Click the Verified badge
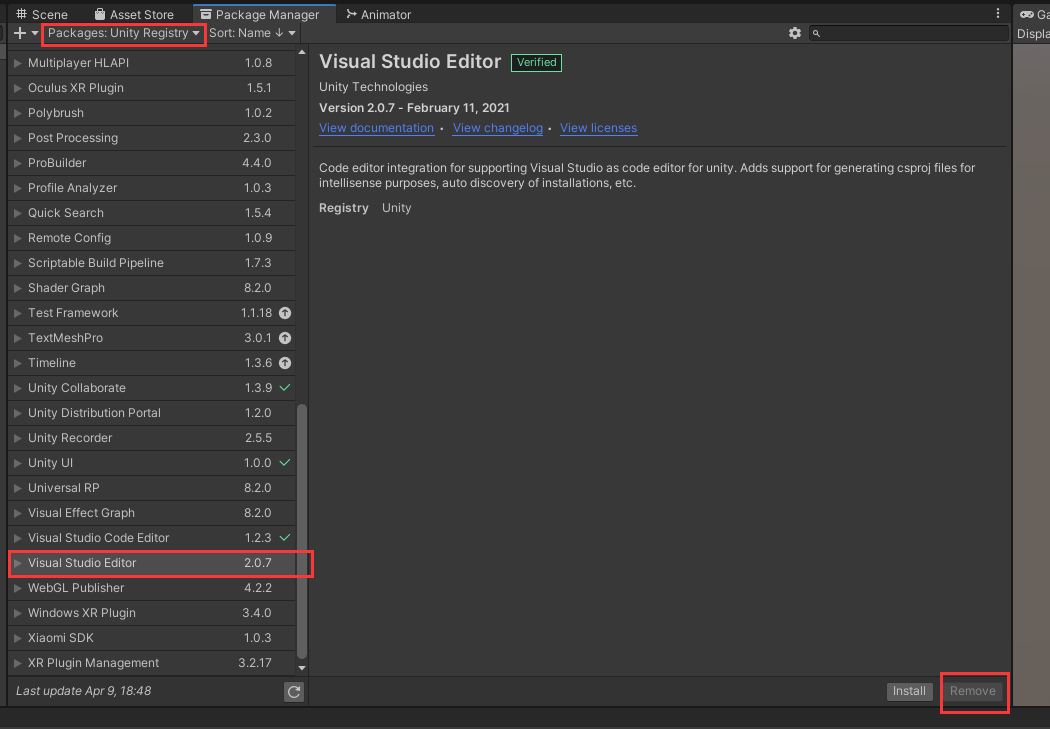The image size is (1050, 729). 536,62
